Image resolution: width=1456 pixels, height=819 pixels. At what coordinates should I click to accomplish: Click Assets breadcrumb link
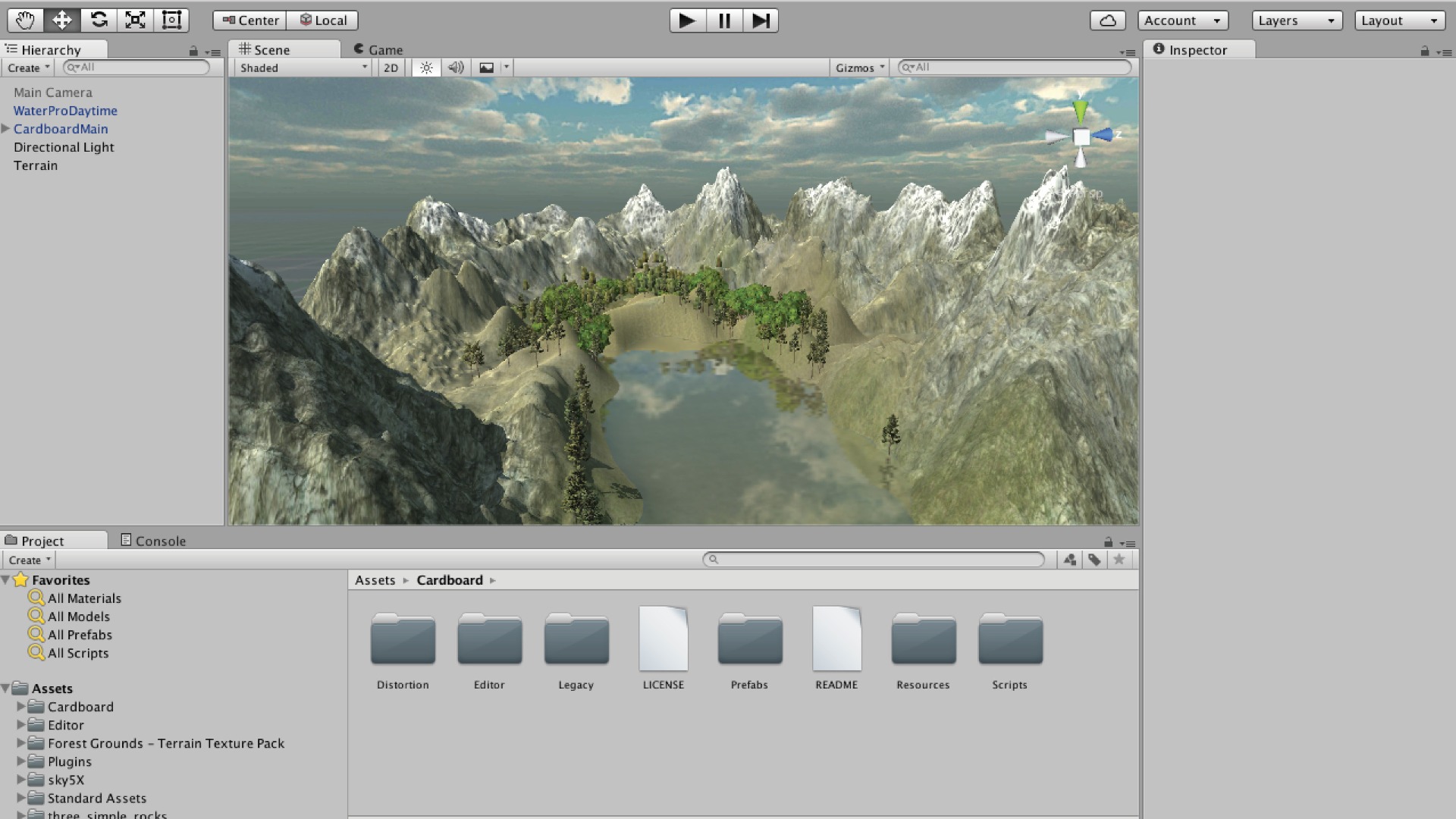point(375,580)
